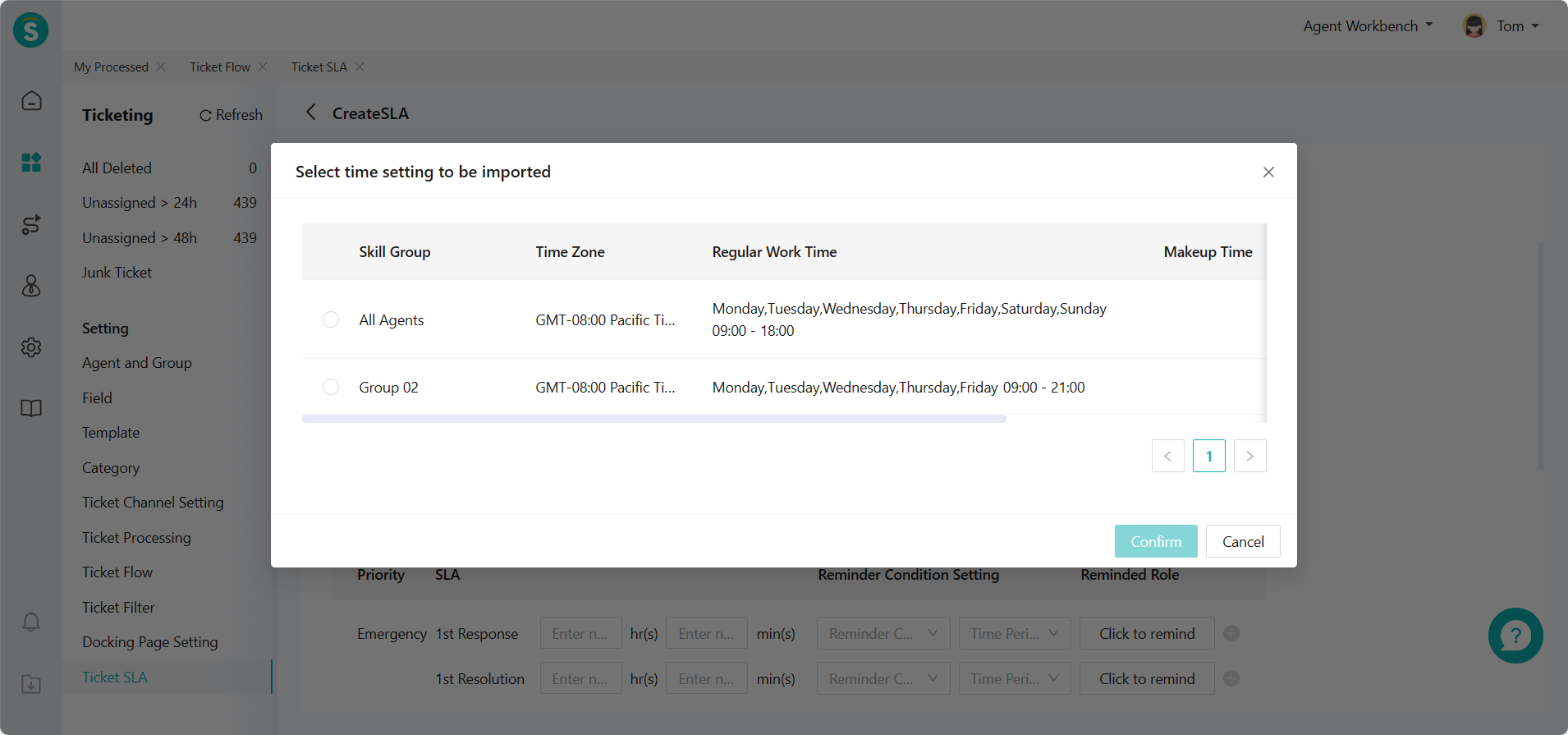Confirm the time setting import
This screenshot has height=735, width=1568.
(x=1156, y=541)
